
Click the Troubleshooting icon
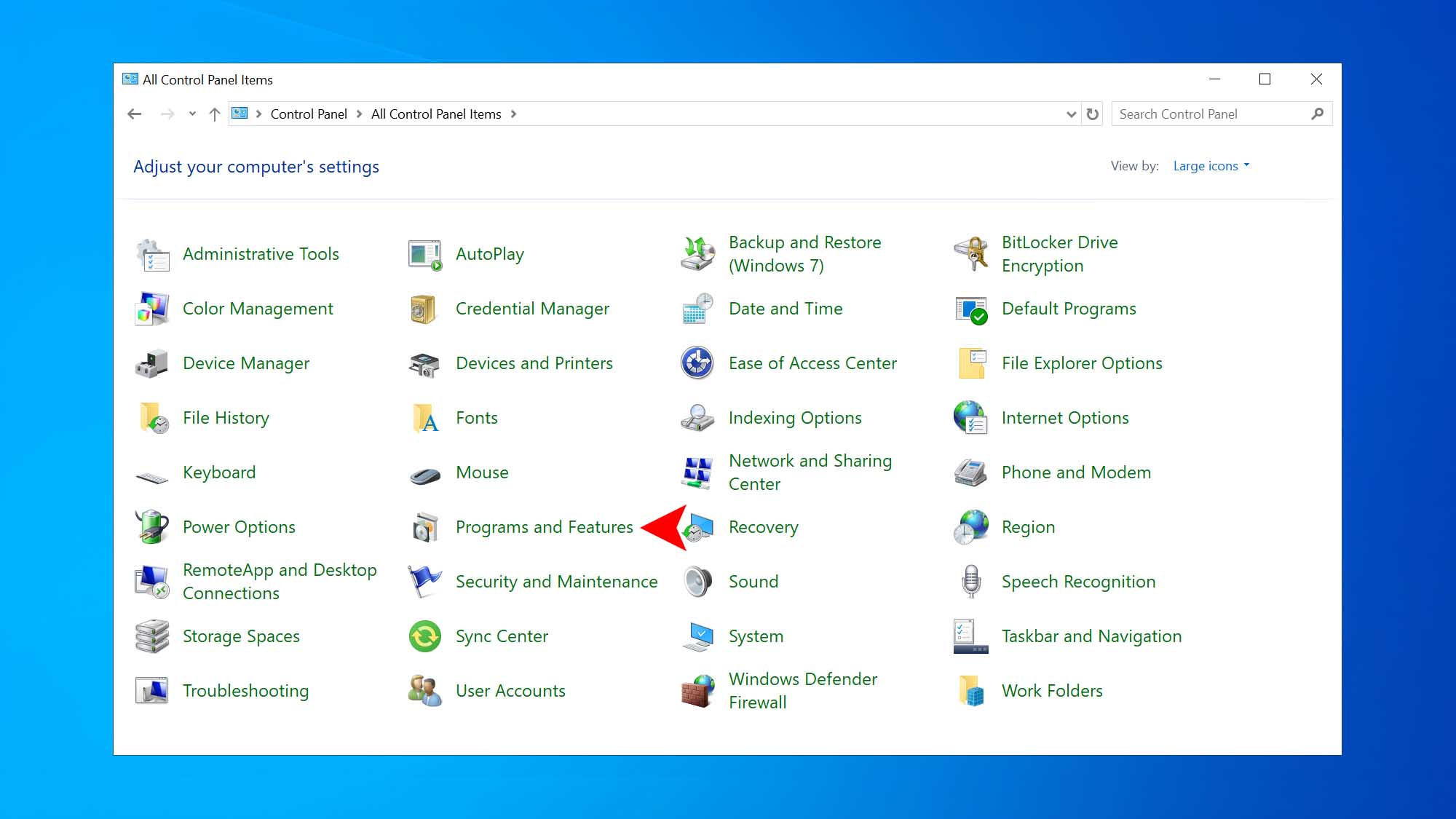152,691
